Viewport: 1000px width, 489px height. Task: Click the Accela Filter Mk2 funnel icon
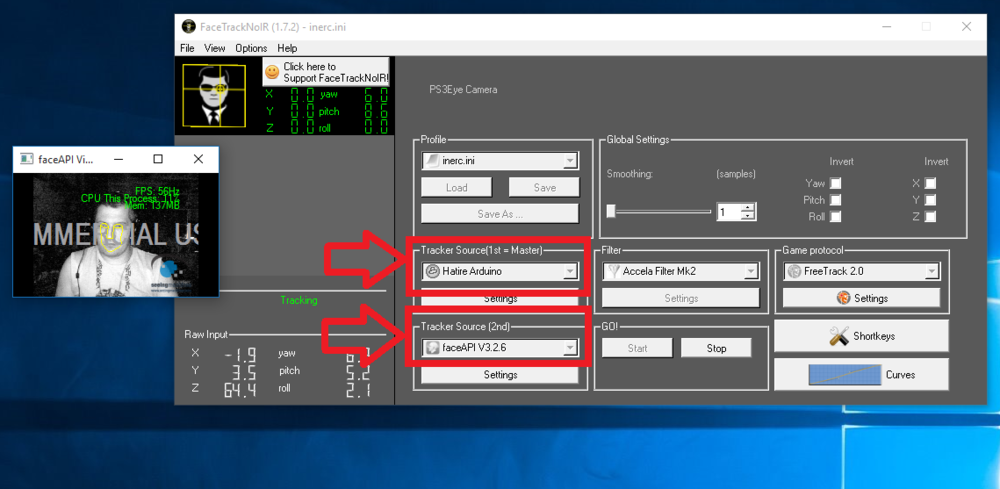(x=614, y=271)
